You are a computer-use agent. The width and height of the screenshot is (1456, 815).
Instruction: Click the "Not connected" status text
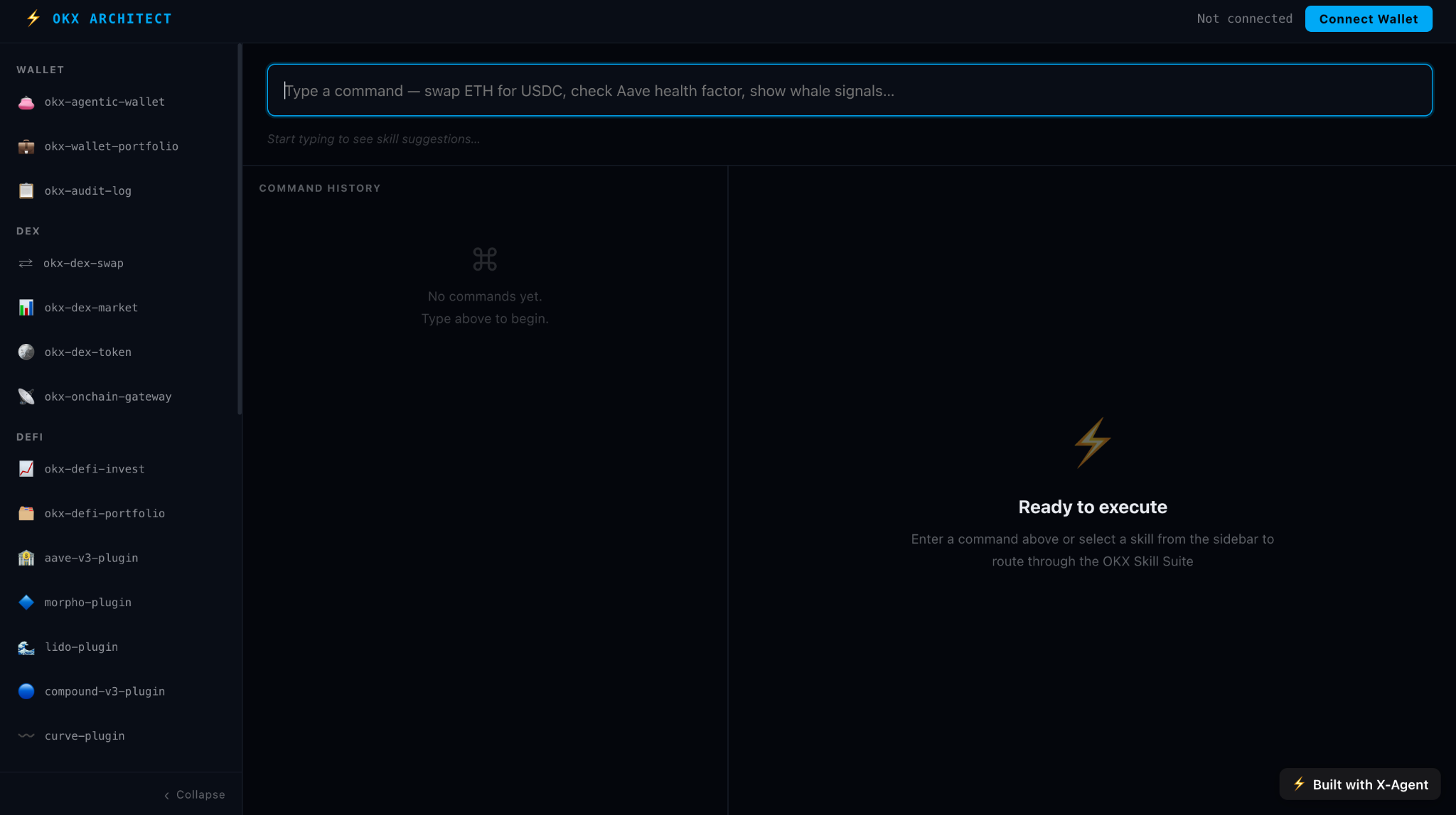(1245, 19)
